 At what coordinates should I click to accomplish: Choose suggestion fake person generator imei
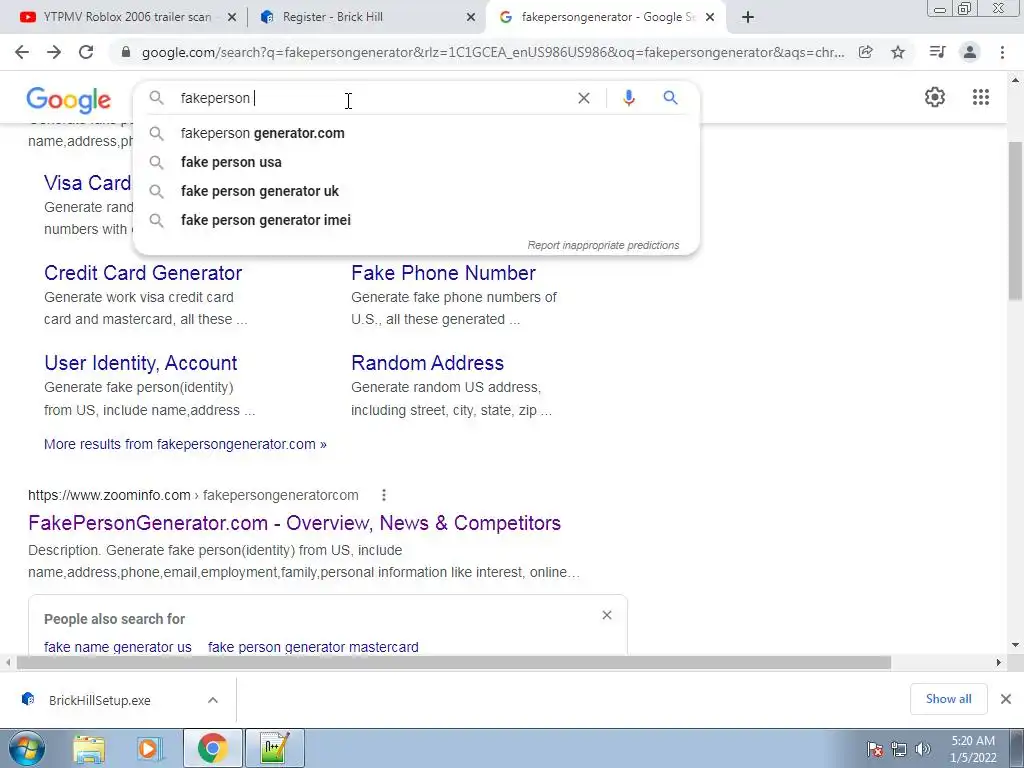click(x=417, y=220)
